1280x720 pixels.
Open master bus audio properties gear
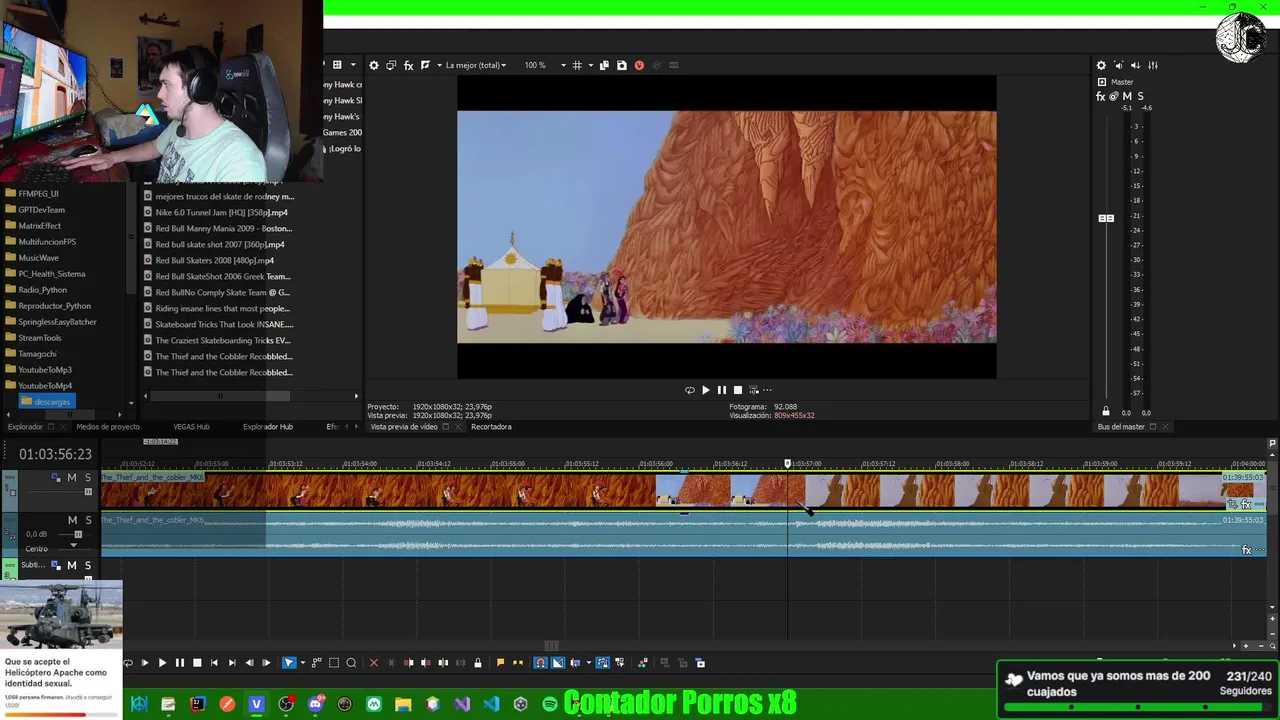tap(1101, 65)
